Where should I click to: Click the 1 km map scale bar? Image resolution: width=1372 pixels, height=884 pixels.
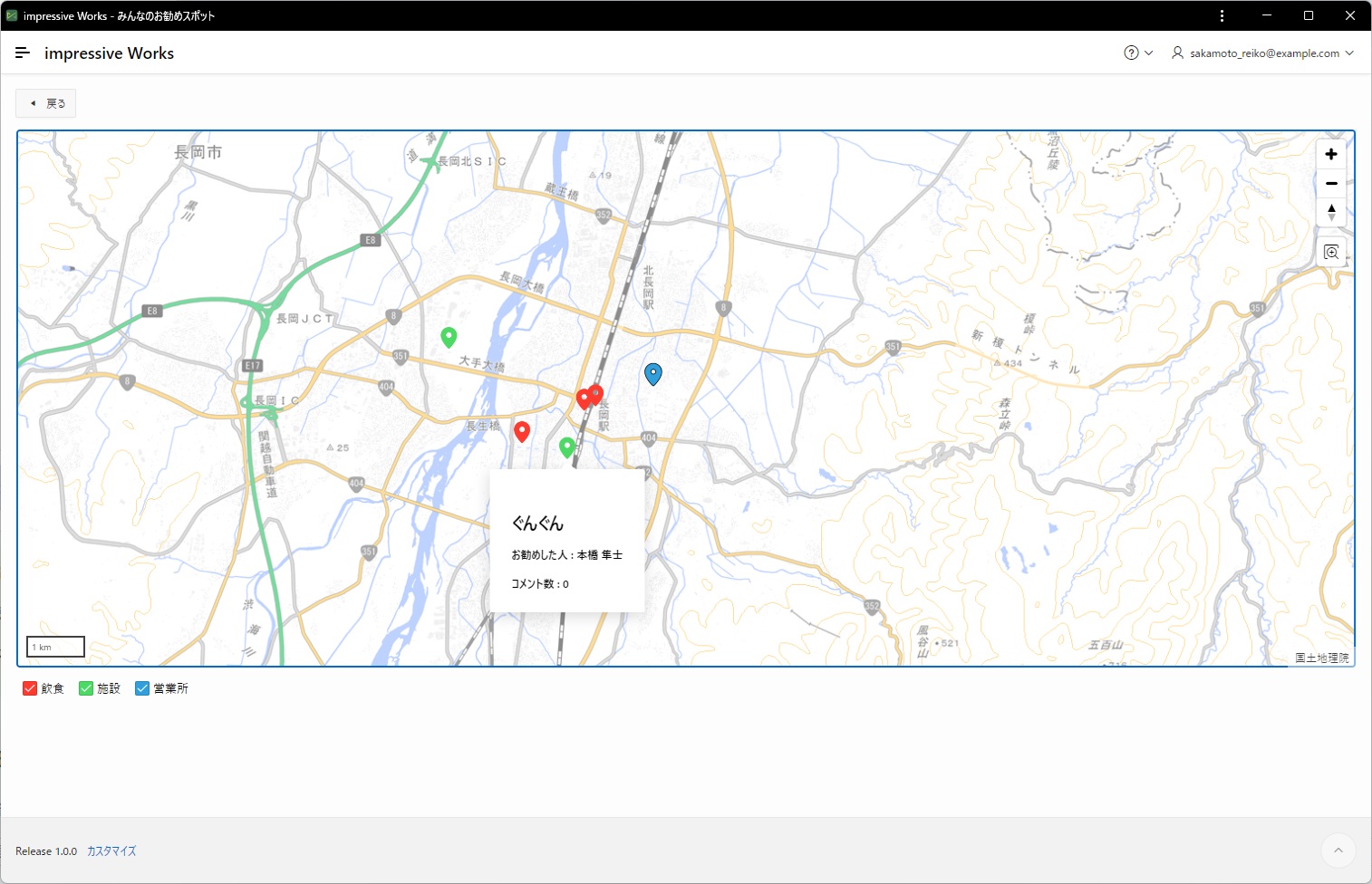55,647
